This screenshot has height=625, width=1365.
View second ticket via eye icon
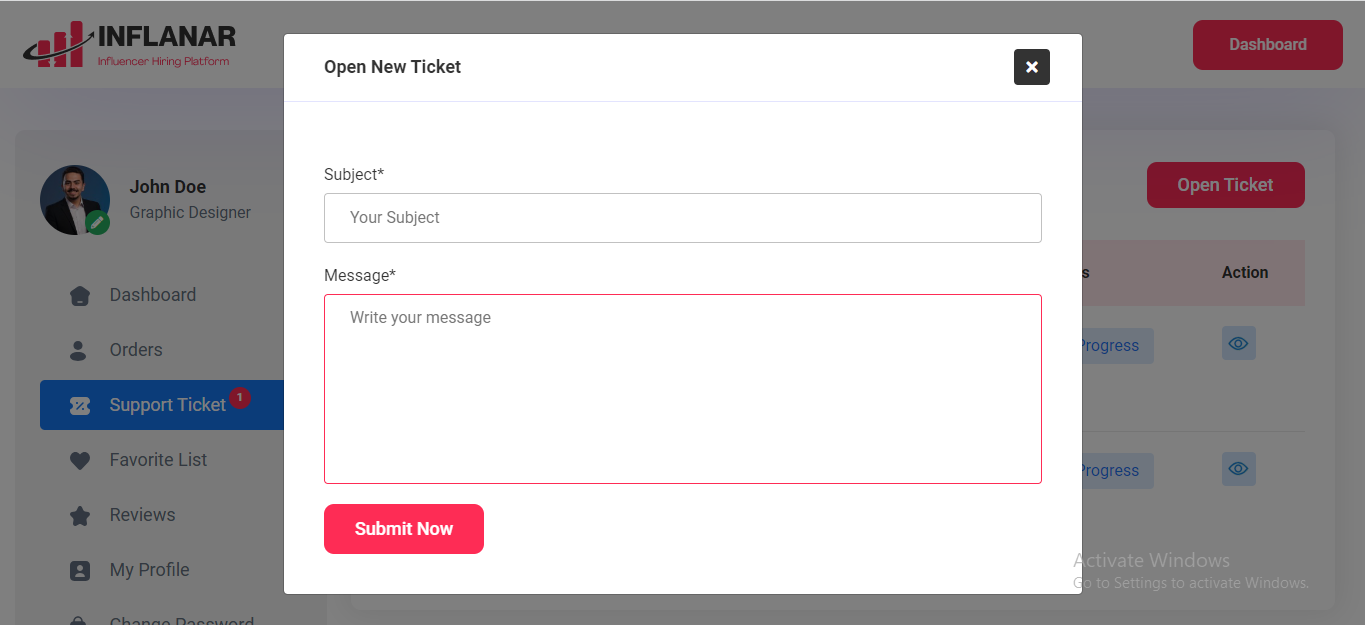coord(1238,468)
